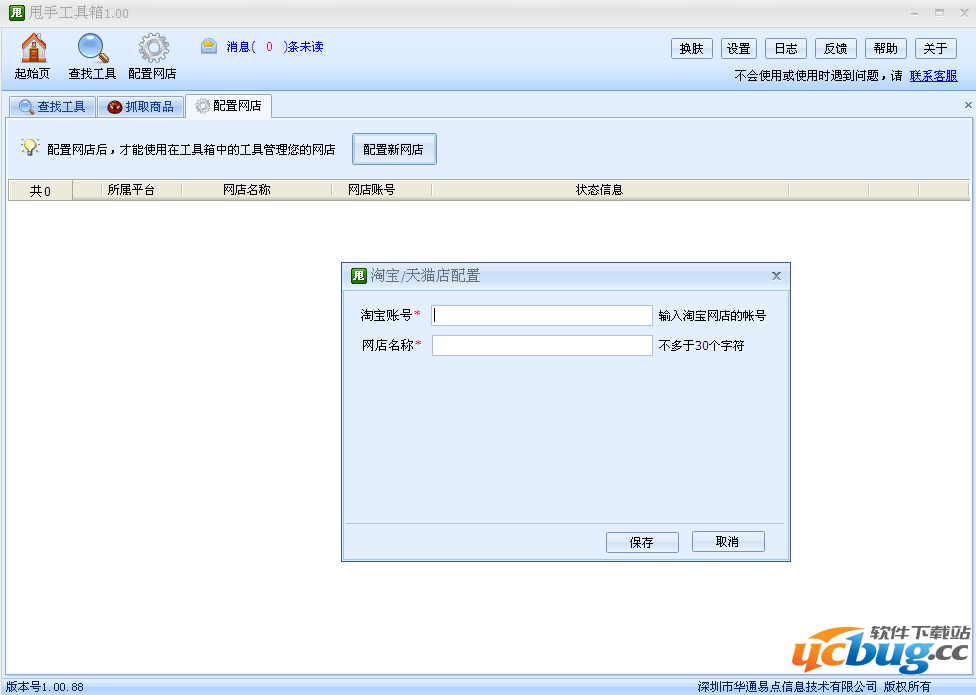This screenshot has height=695, width=976.
Task: Click the yellow message envelope icon
Action: (x=208, y=45)
